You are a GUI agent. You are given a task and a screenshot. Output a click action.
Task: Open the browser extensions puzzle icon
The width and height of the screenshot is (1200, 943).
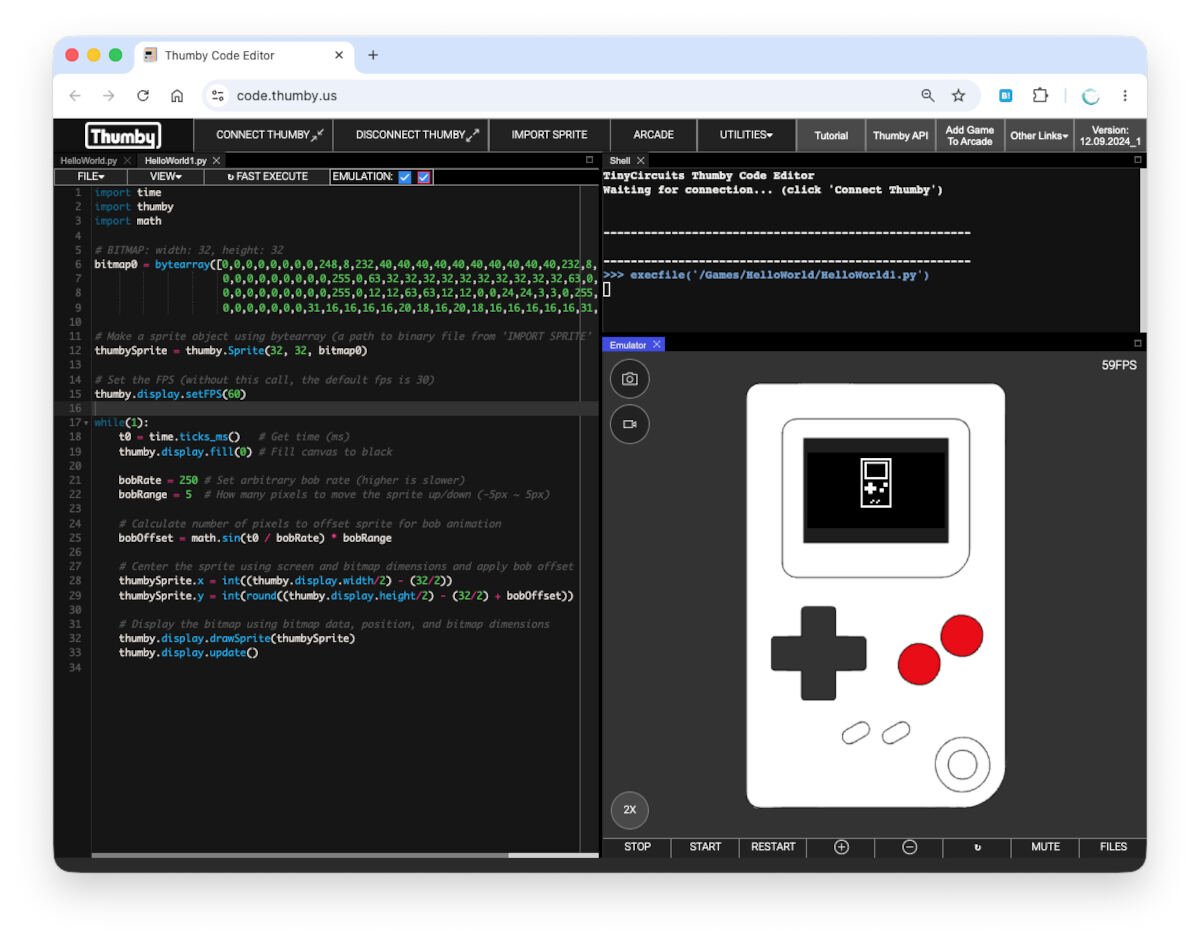tap(1040, 96)
